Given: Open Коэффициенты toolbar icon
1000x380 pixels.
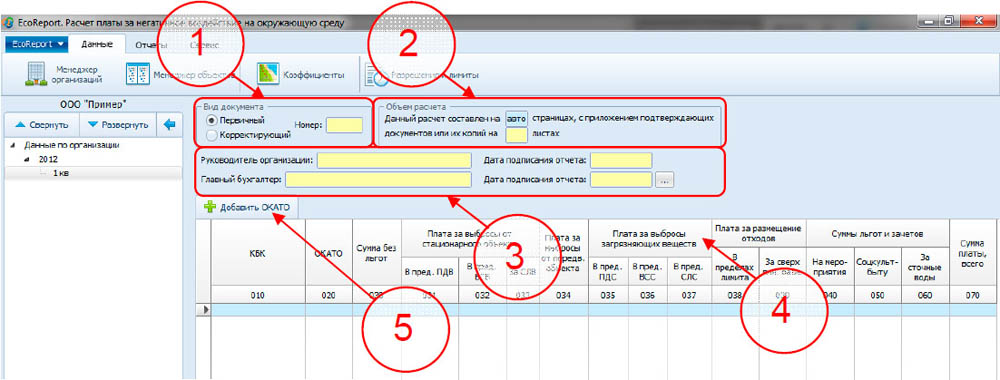Looking at the screenshot, I should [x=268, y=74].
